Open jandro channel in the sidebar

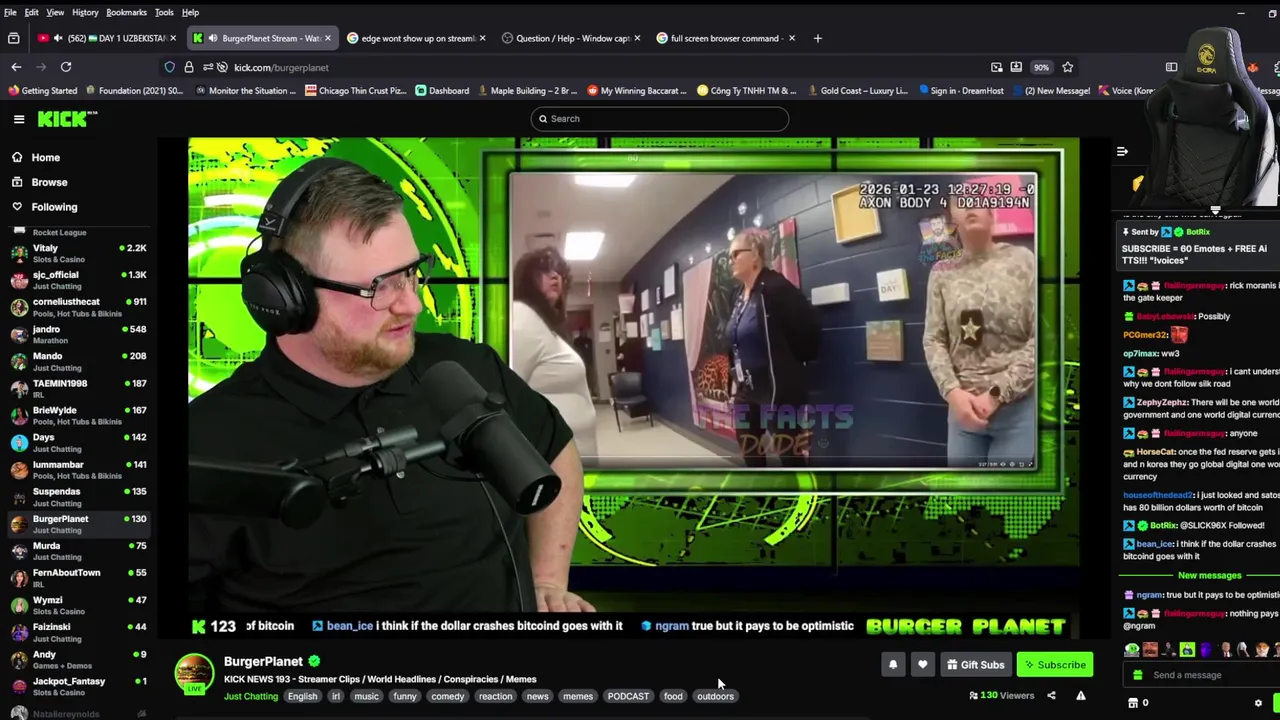click(x=77, y=334)
